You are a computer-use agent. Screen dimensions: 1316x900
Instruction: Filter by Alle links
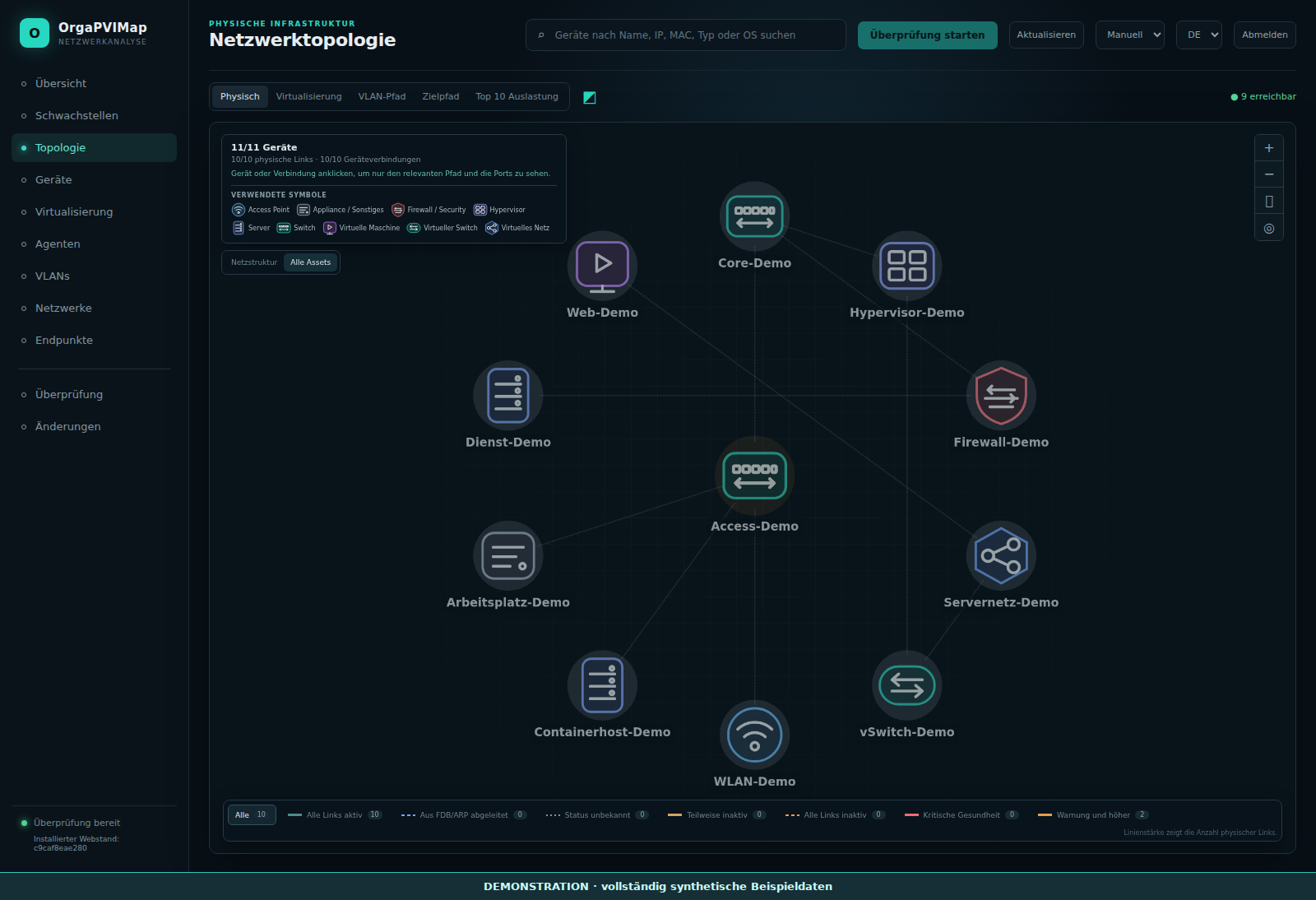click(x=252, y=815)
